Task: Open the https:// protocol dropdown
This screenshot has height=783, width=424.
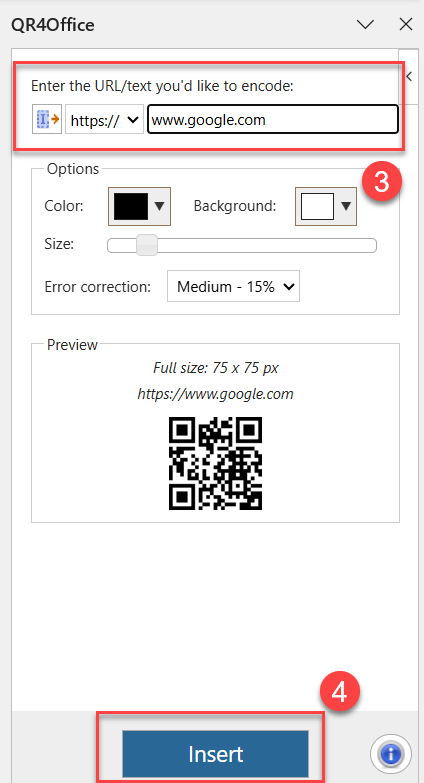Action: [x=104, y=119]
